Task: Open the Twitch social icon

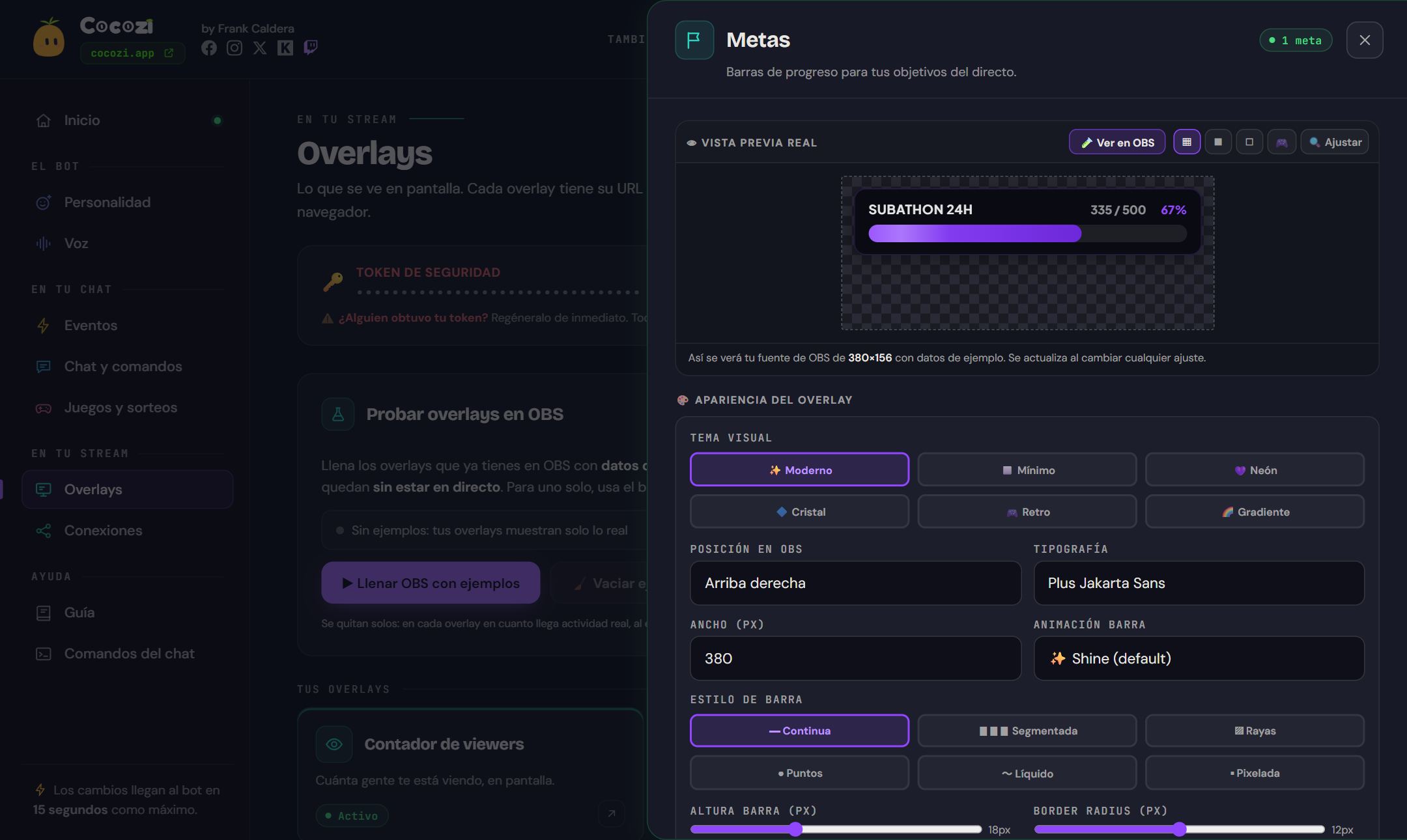Action: point(311,48)
